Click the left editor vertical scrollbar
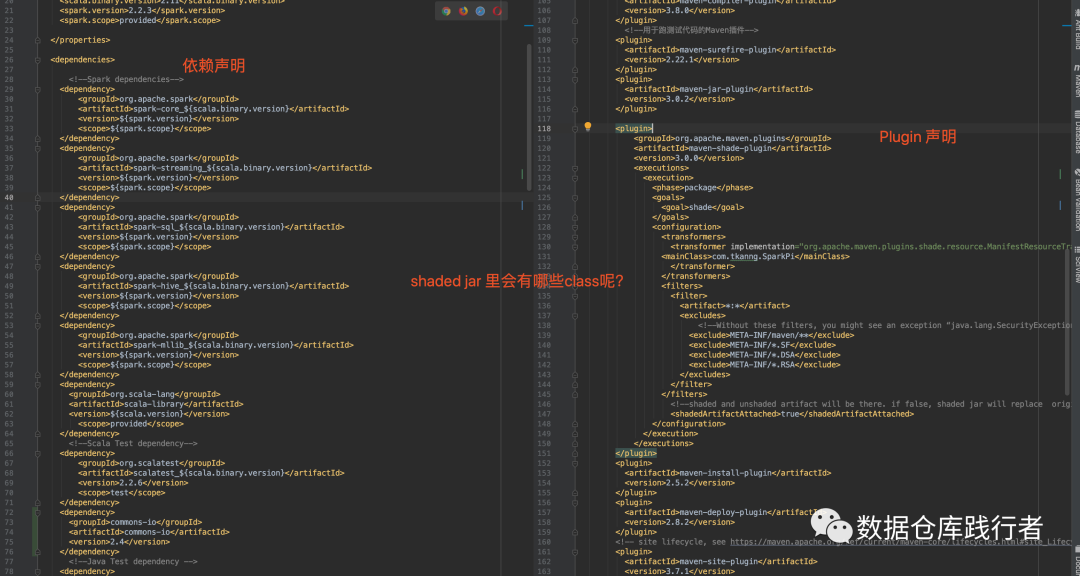This screenshot has height=576, width=1080. (529, 117)
